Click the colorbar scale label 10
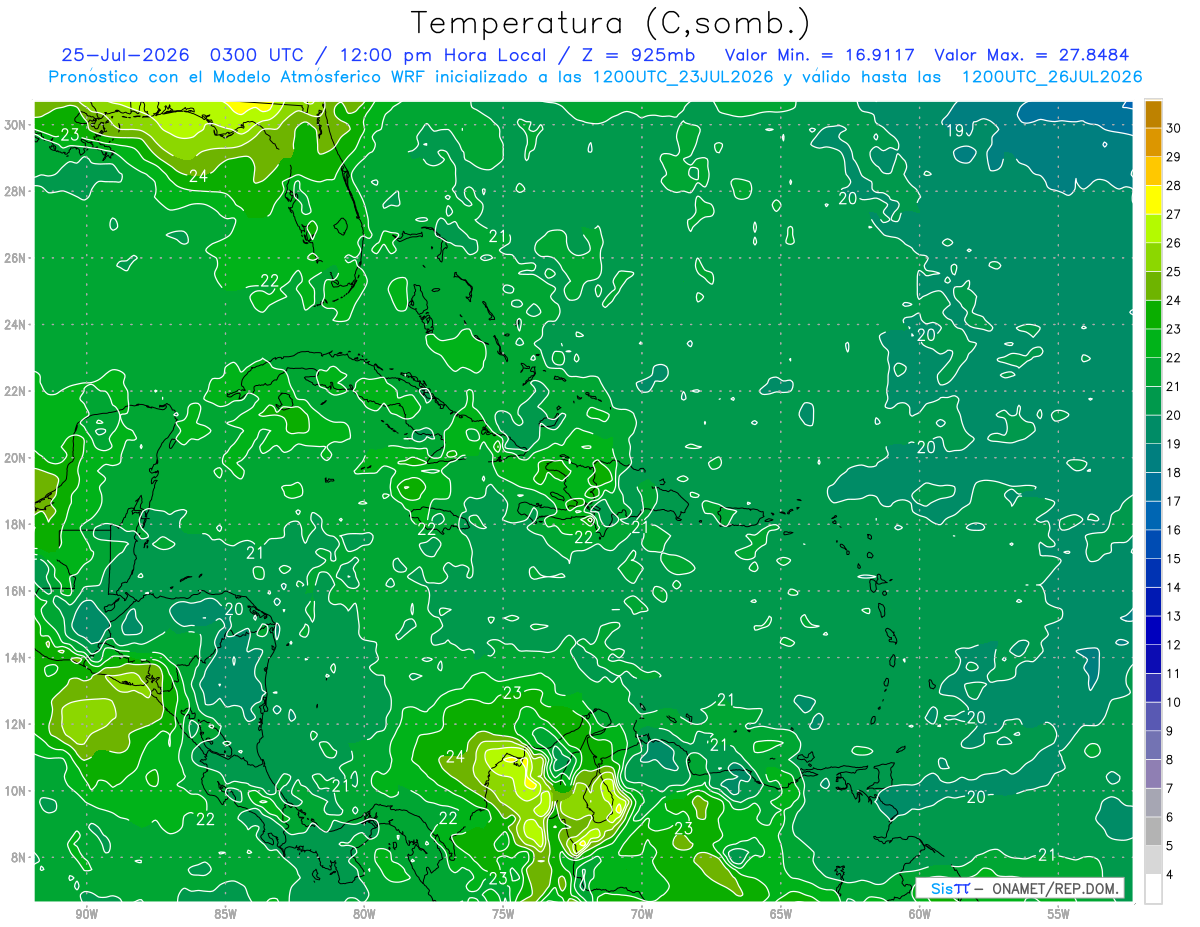This screenshot has height=927, width=1200. pyautogui.click(x=1173, y=702)
